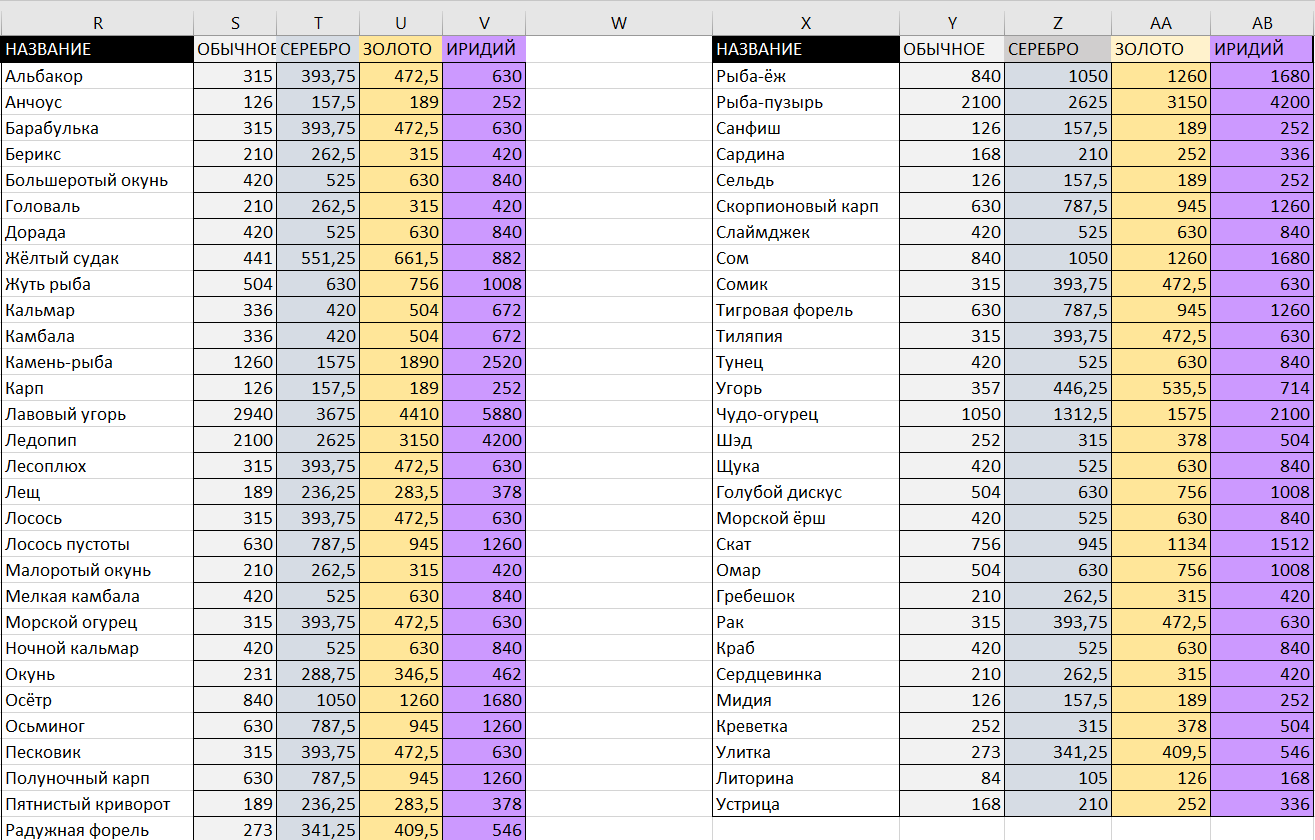Select the "Камень-рыба" name cell

tap(97, 362)
